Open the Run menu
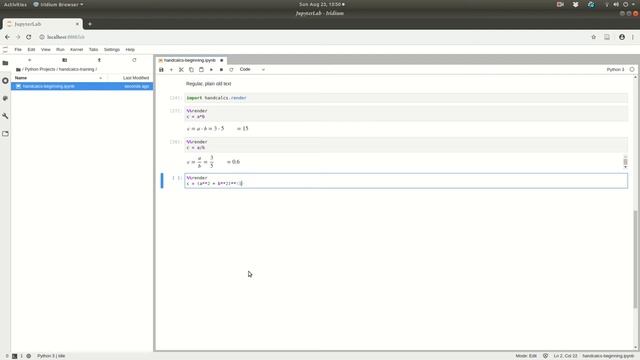The width and height of the screenshot is (640, 360). tap(60, 49)
